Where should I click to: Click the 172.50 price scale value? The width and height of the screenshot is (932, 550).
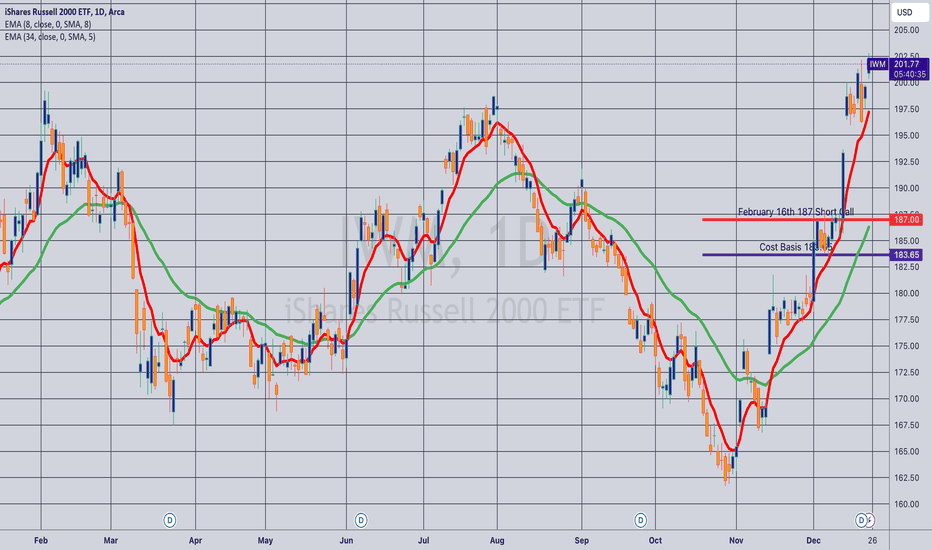[906, 373]
